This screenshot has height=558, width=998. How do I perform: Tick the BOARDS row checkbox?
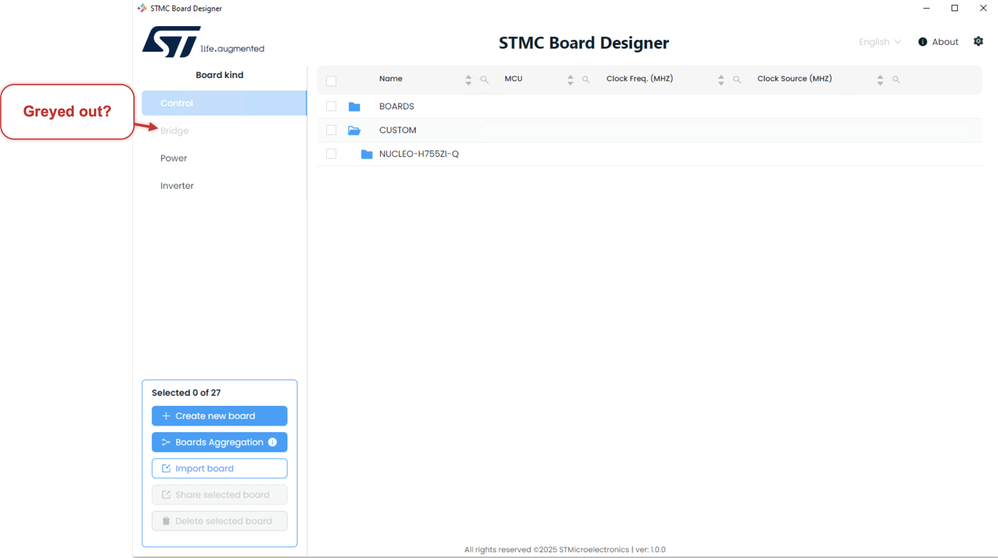331,106
